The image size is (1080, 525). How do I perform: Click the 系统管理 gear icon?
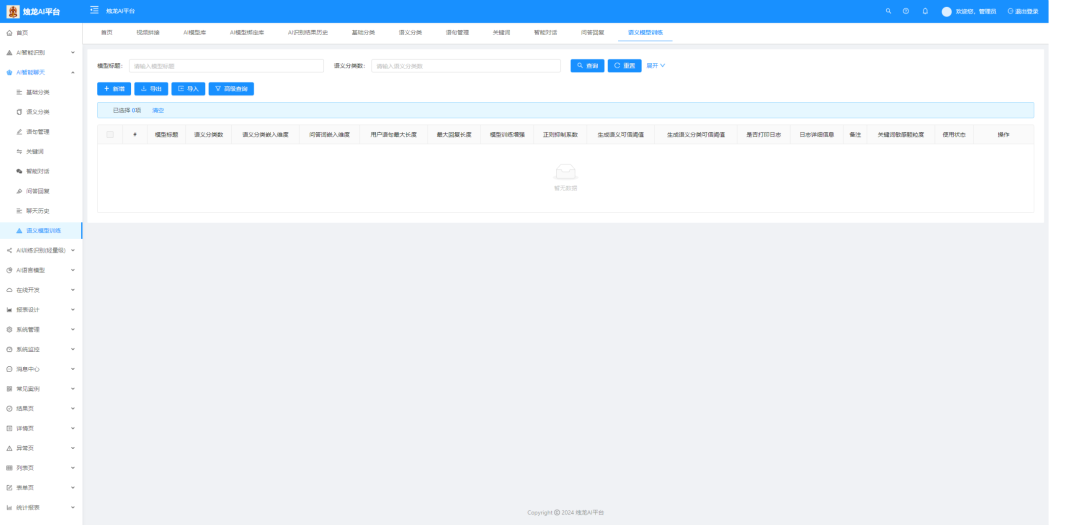point(9,329)
